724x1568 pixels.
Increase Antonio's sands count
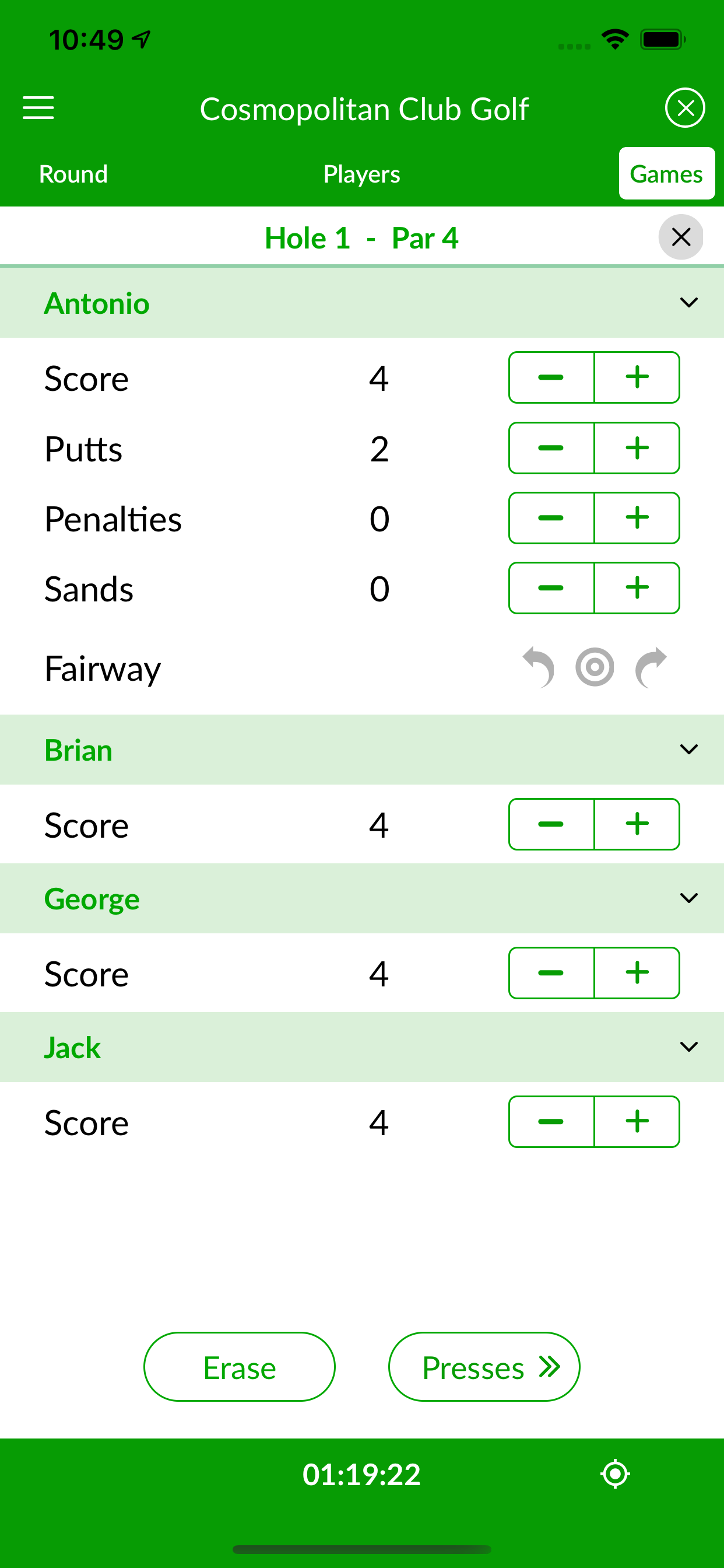tap(637, 587)
